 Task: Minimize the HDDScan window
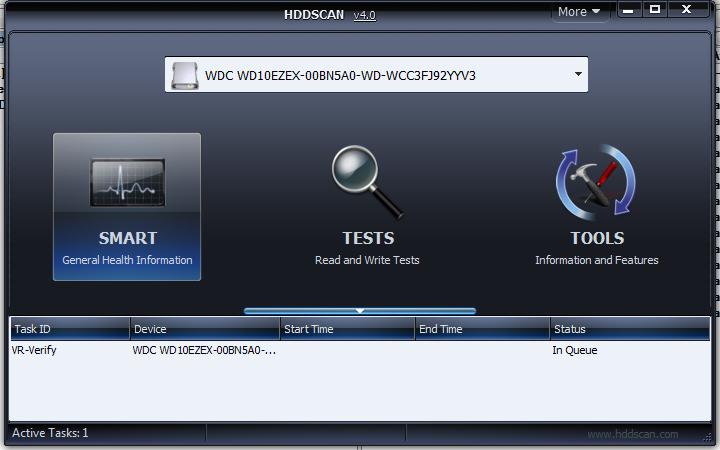coord(628,10)
